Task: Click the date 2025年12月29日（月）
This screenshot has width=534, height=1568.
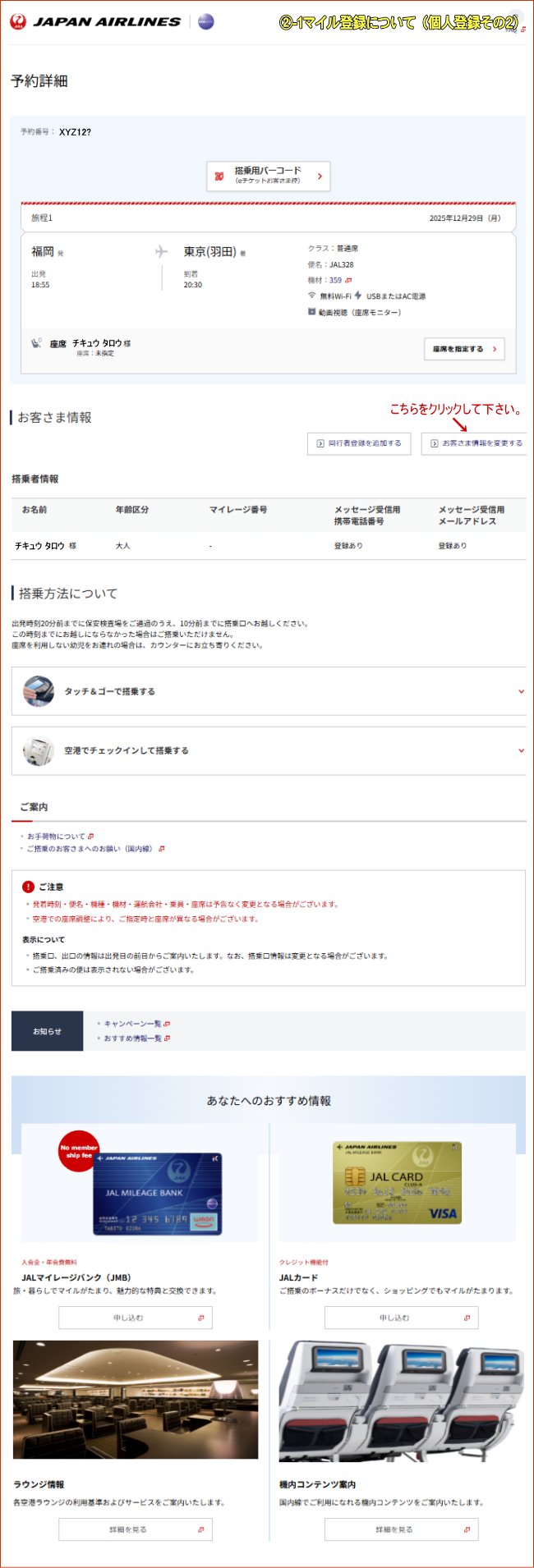Action: (x=465, y=218)
